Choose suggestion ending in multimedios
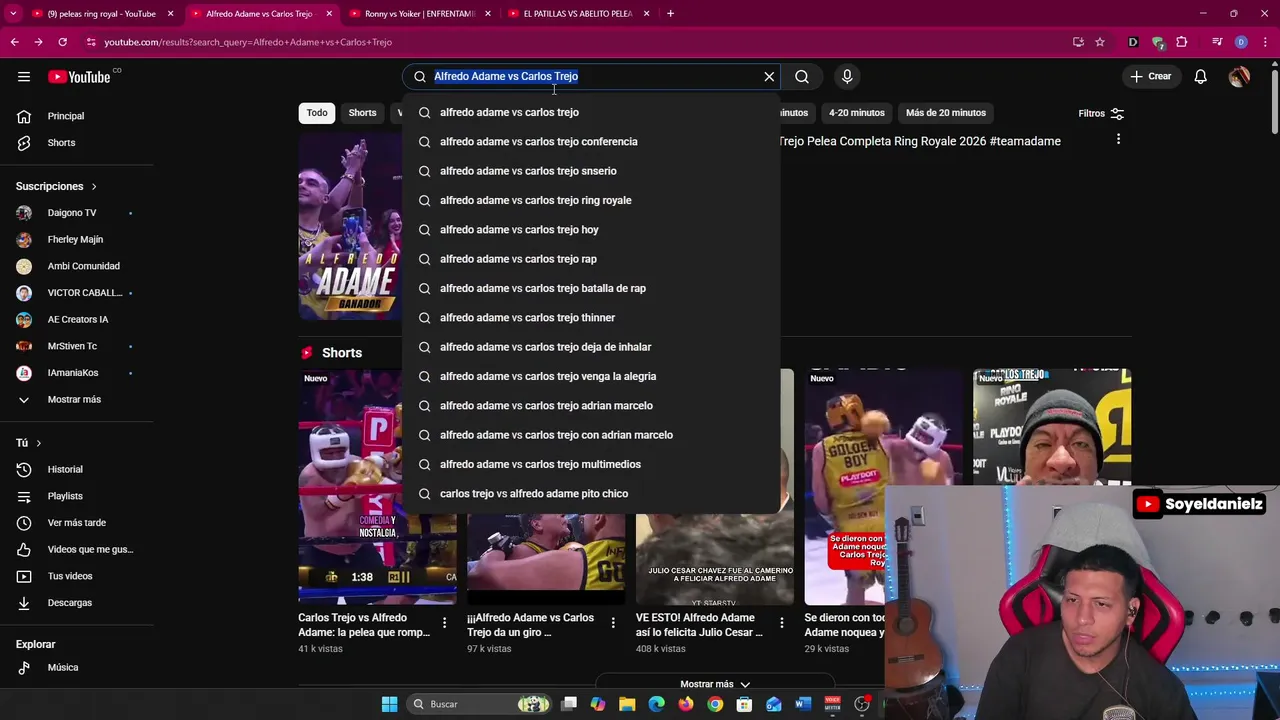The height and width of the screenshot is (720, 1280). tap(591, 464)
